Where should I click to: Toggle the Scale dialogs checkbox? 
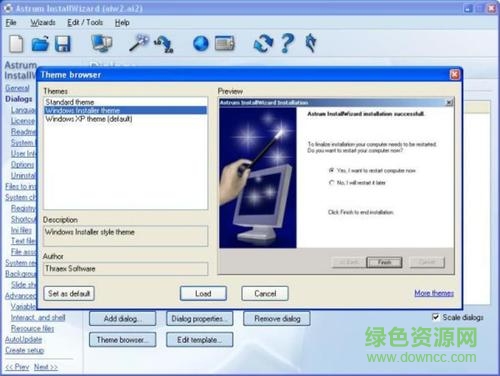point(435,317)
